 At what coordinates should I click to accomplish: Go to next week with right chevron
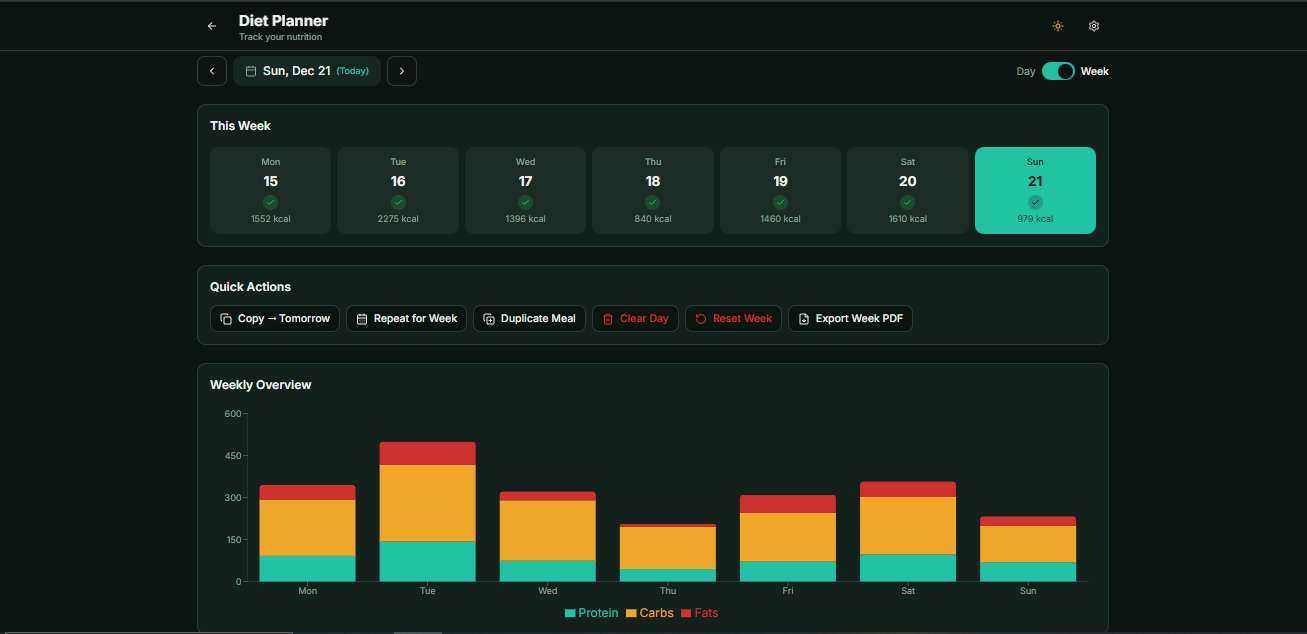(402, 71)
